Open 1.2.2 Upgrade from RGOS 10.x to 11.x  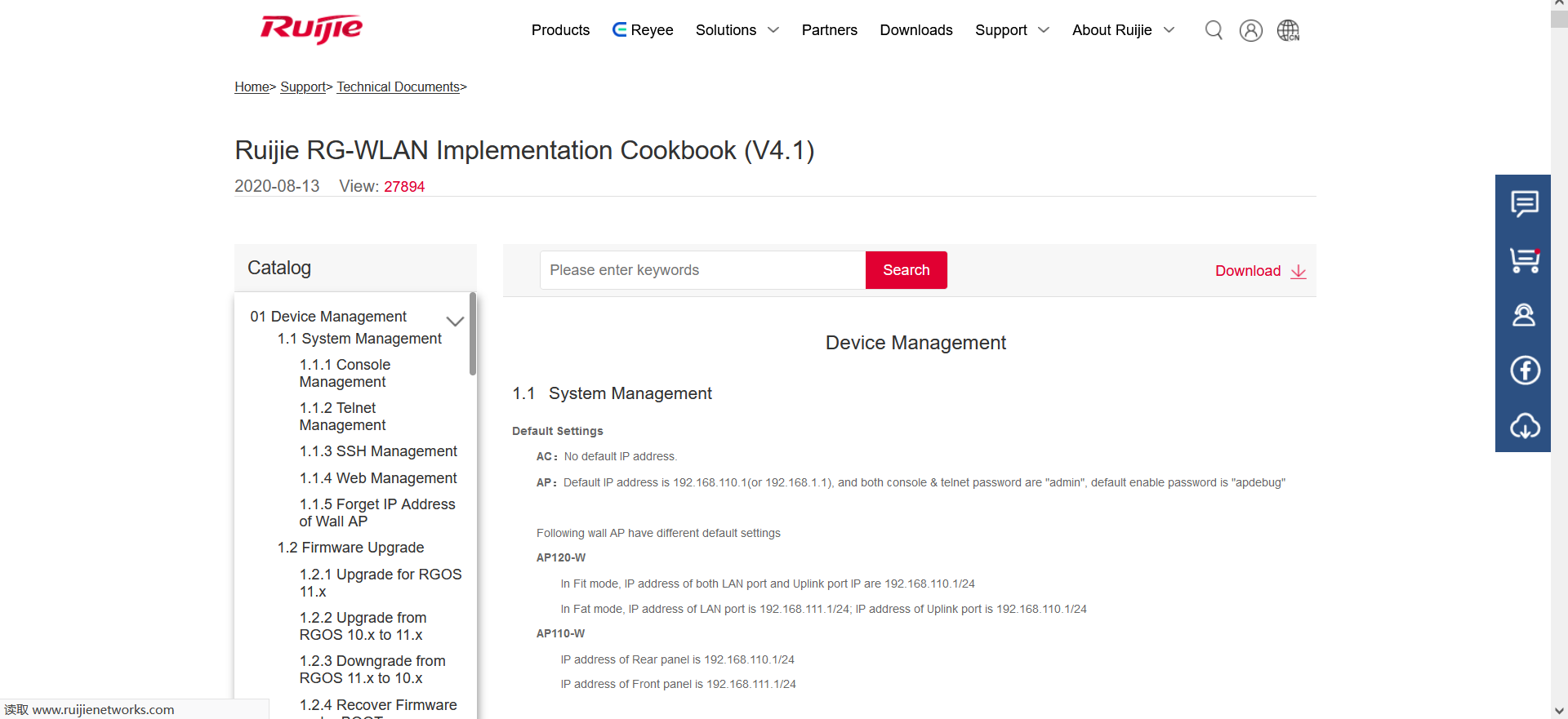pos(363,626)
